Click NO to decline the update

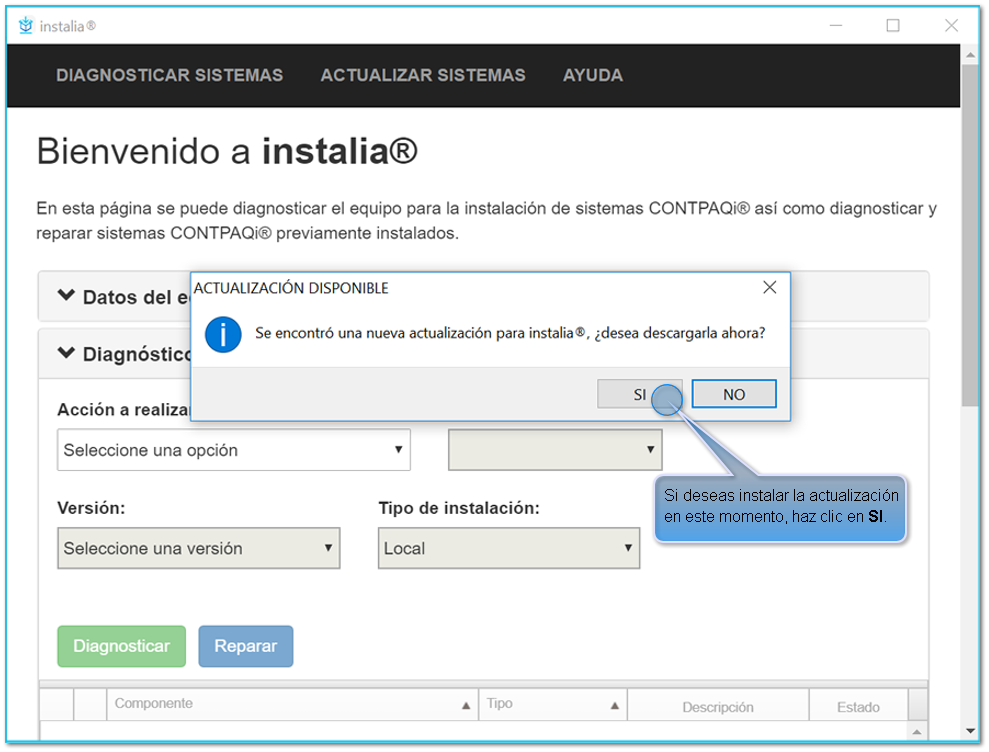point(734,393)
